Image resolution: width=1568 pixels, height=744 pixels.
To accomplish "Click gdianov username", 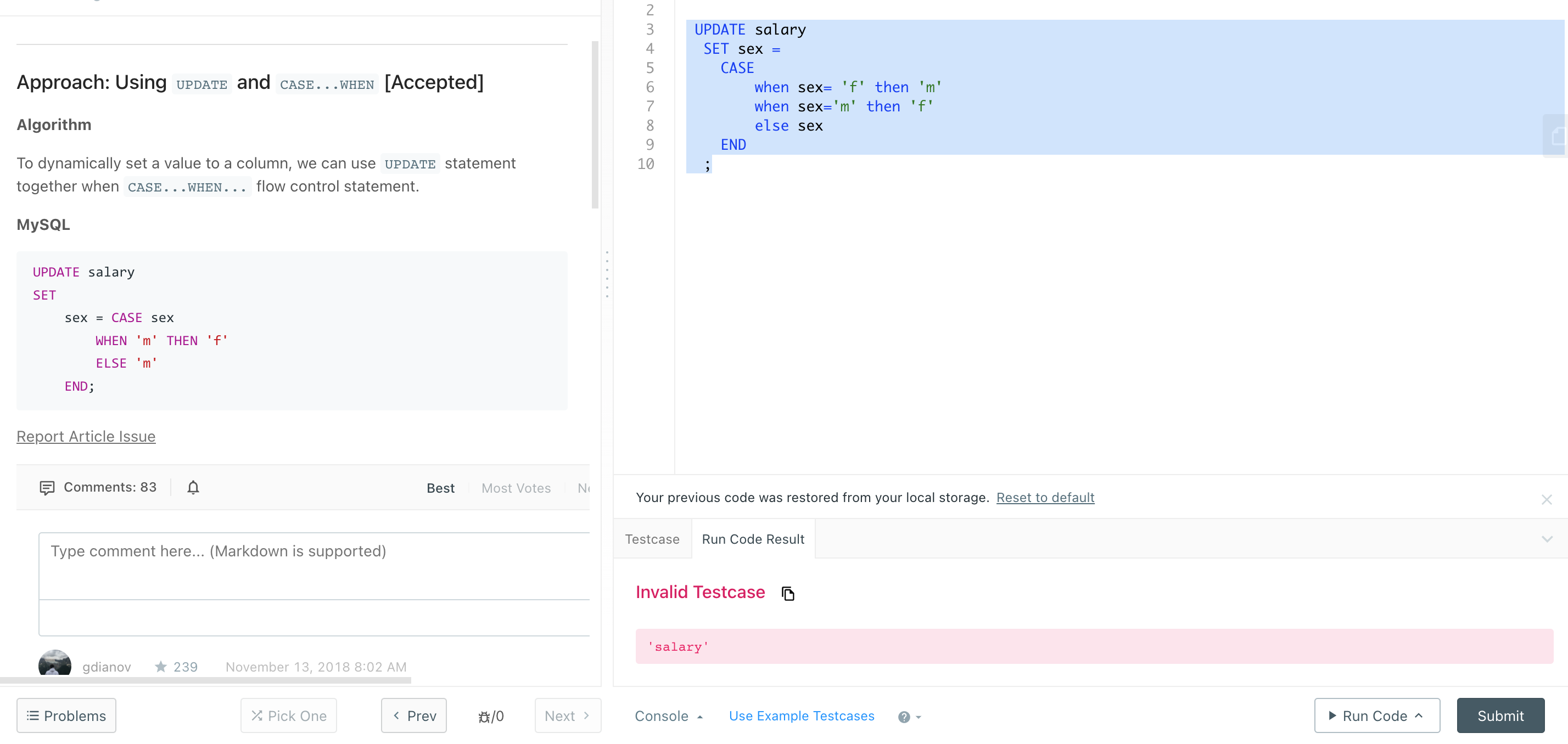I will pyautogui.click(x=107, y=667).
